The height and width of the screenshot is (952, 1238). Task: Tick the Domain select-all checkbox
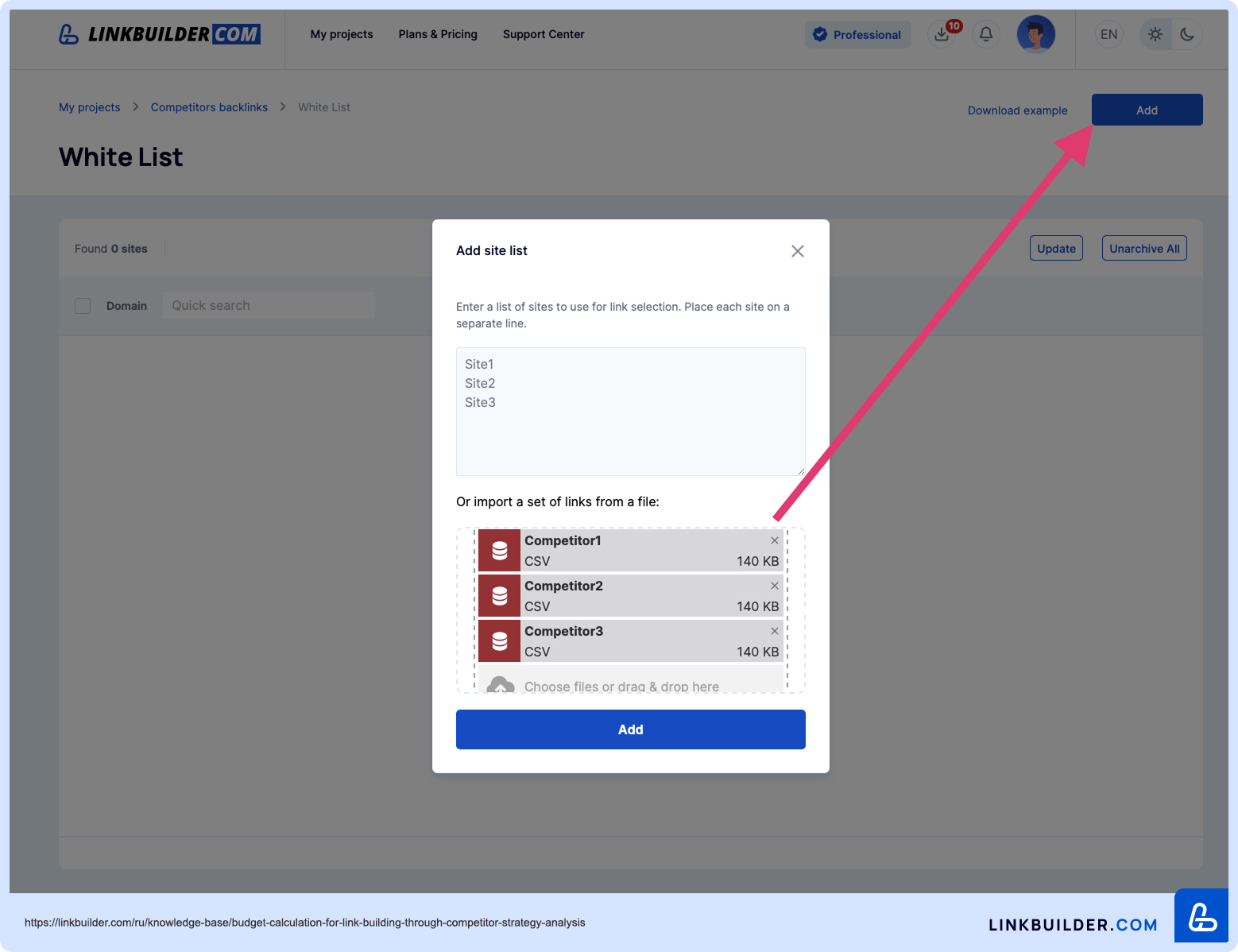point(83,306)
